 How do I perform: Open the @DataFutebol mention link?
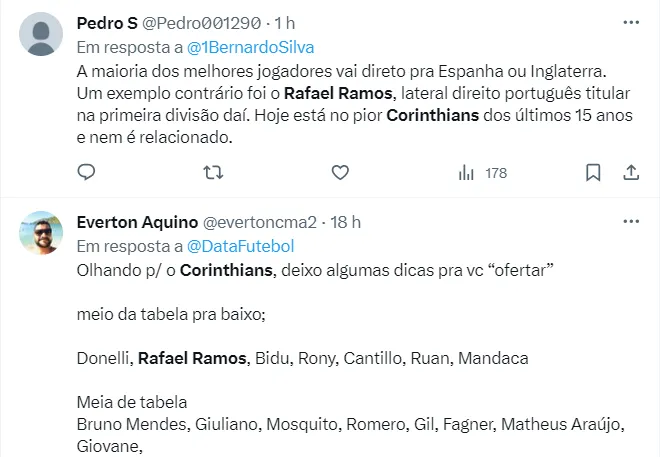click(240, 245)
